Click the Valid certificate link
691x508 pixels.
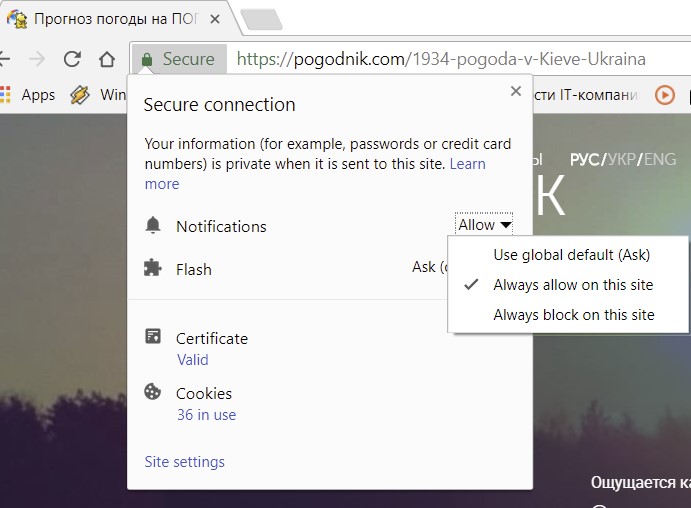(x=193, y=360)
